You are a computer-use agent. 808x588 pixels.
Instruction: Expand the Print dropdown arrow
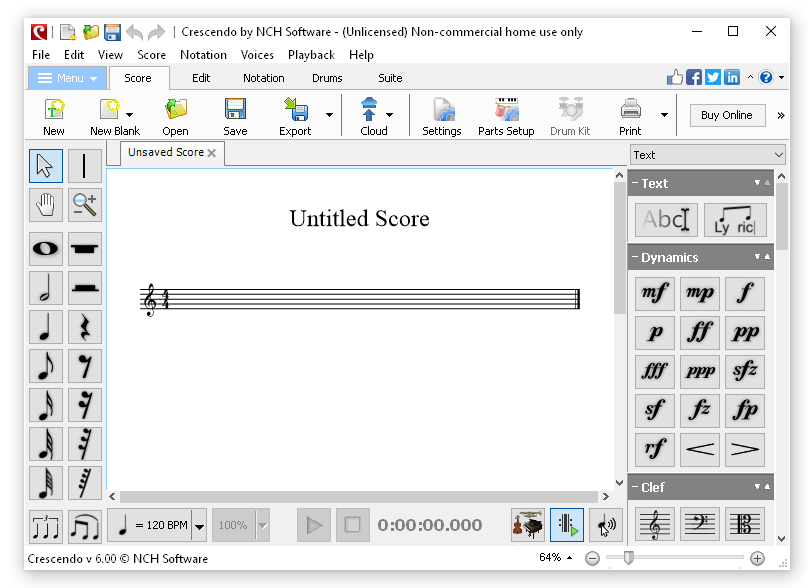point(665,115)
